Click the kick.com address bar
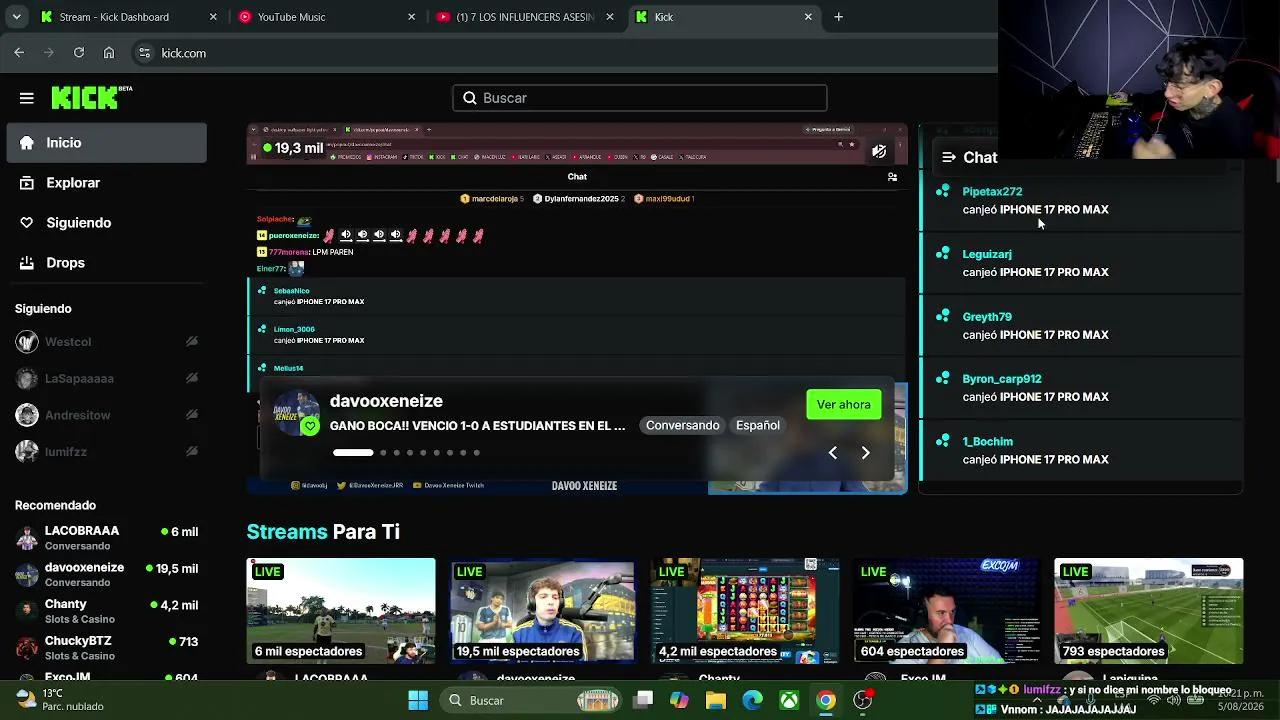Image resolution: width=1280 pixels, height=720 pixels. click(560, 53)
